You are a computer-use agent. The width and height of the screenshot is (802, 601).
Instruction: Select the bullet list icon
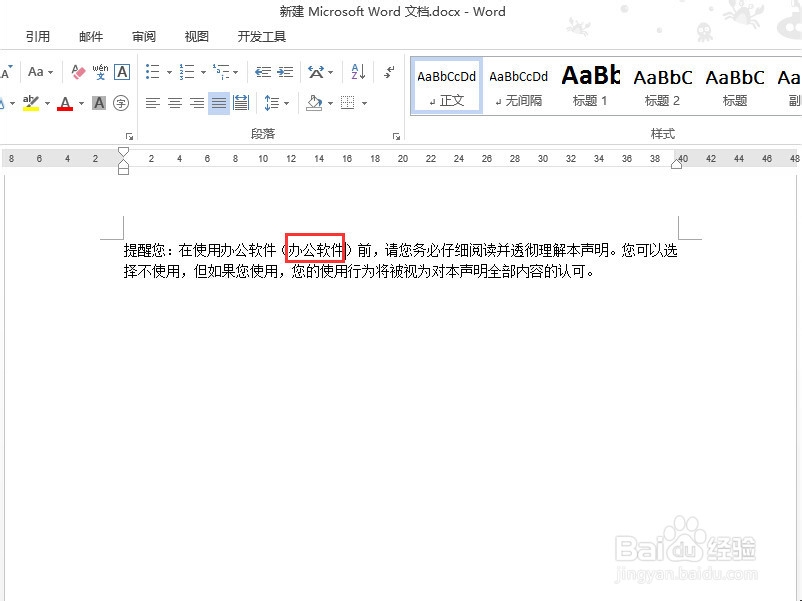pos(152,72)
